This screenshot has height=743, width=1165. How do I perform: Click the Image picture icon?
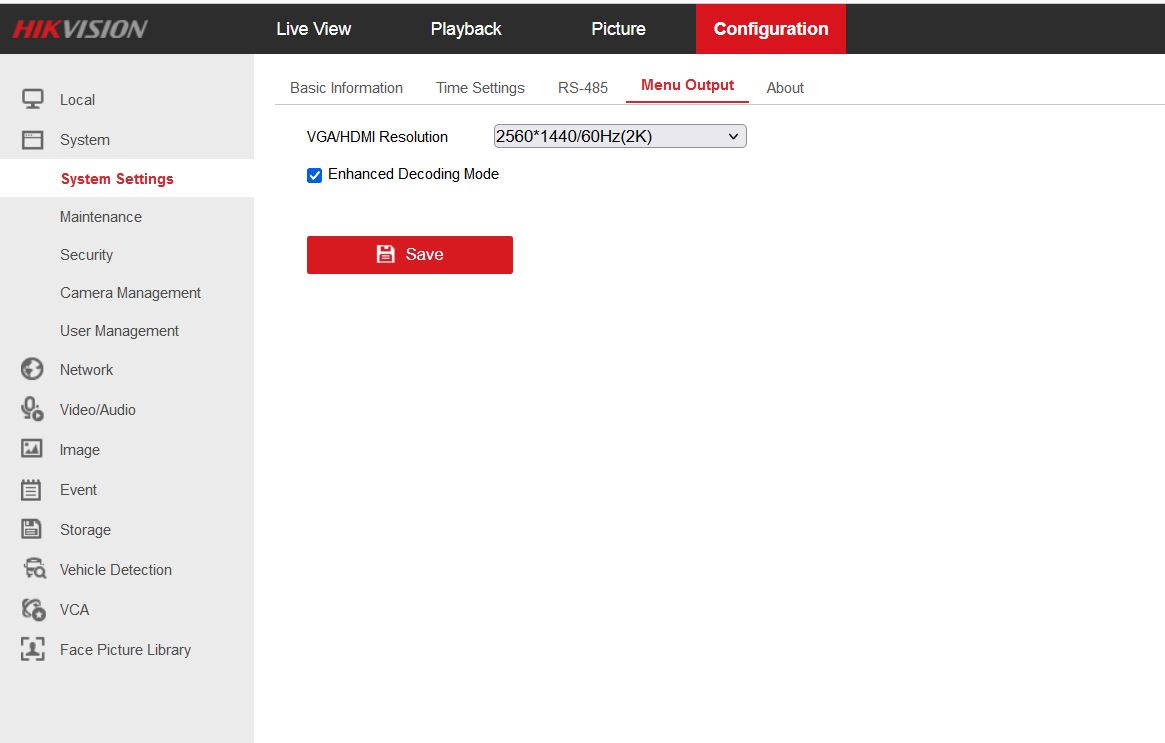click(33, 449)
